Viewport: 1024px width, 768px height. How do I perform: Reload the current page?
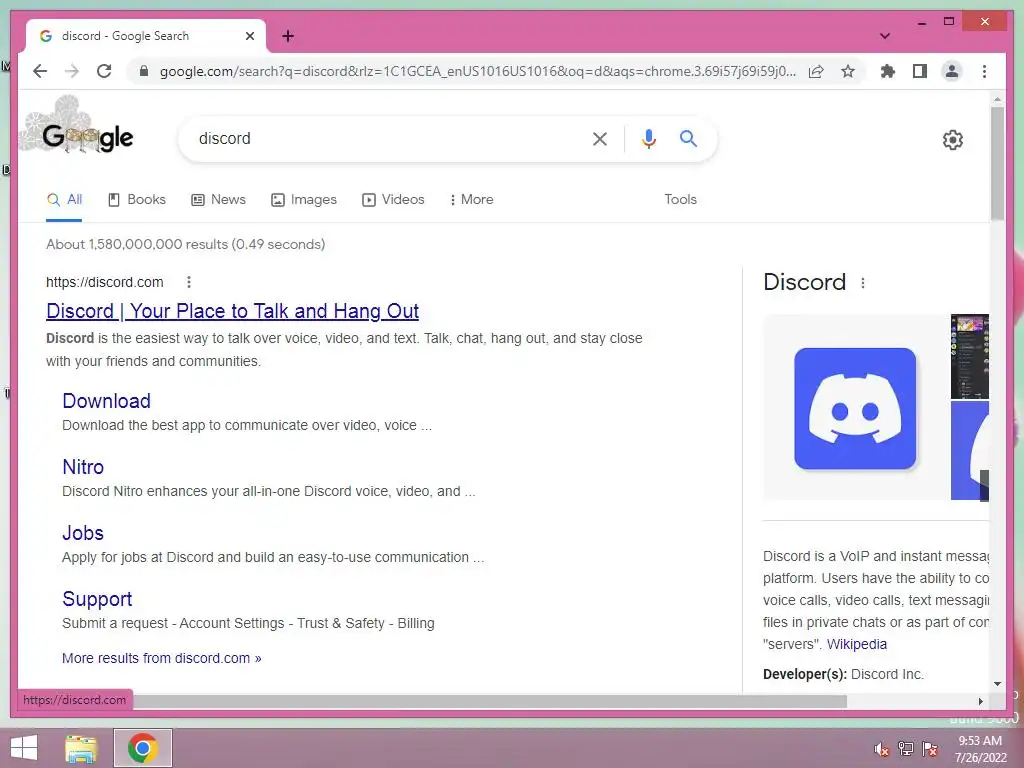click(x=104, y=71)
